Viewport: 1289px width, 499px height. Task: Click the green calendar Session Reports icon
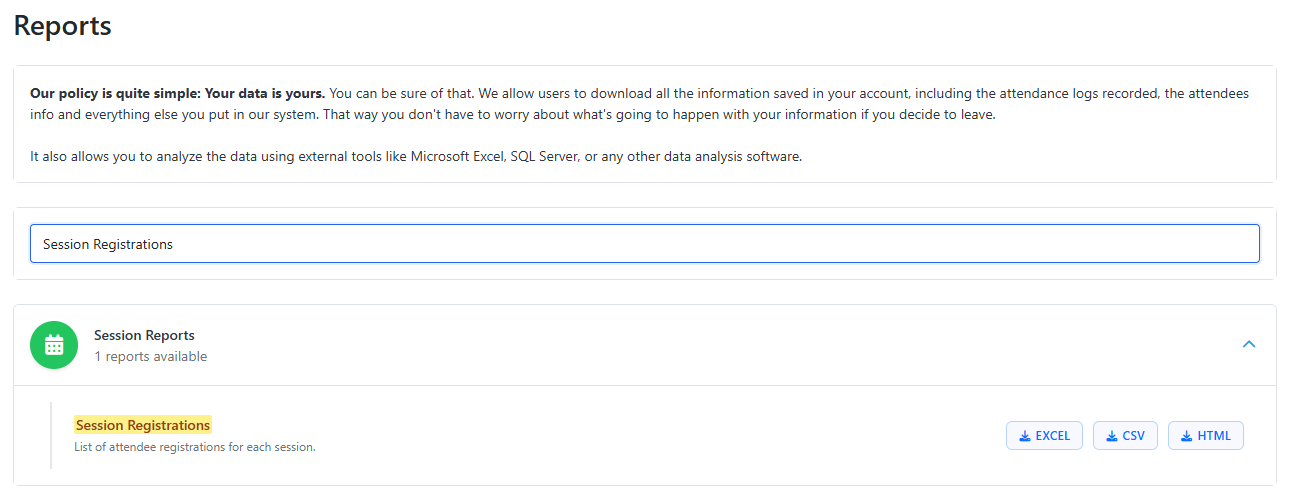click(x=54, y=345)
